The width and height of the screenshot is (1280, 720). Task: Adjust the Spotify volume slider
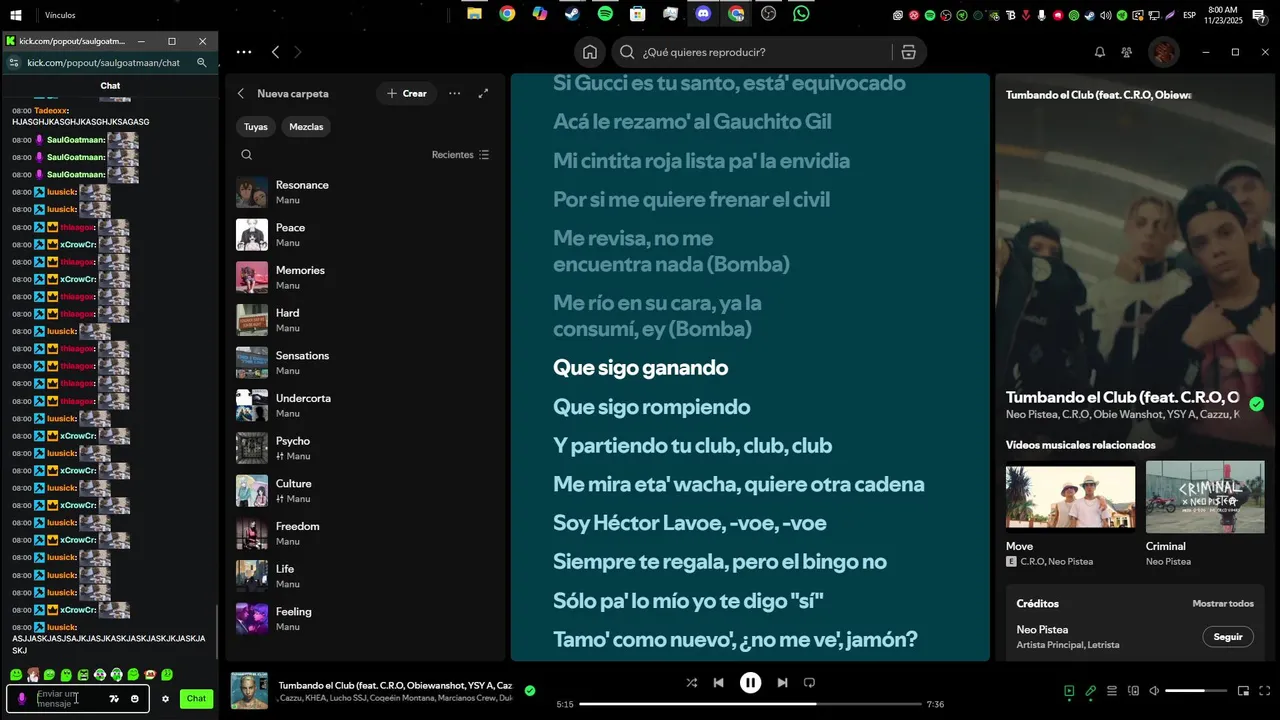pyautogui.click(x=1196, y=691)
